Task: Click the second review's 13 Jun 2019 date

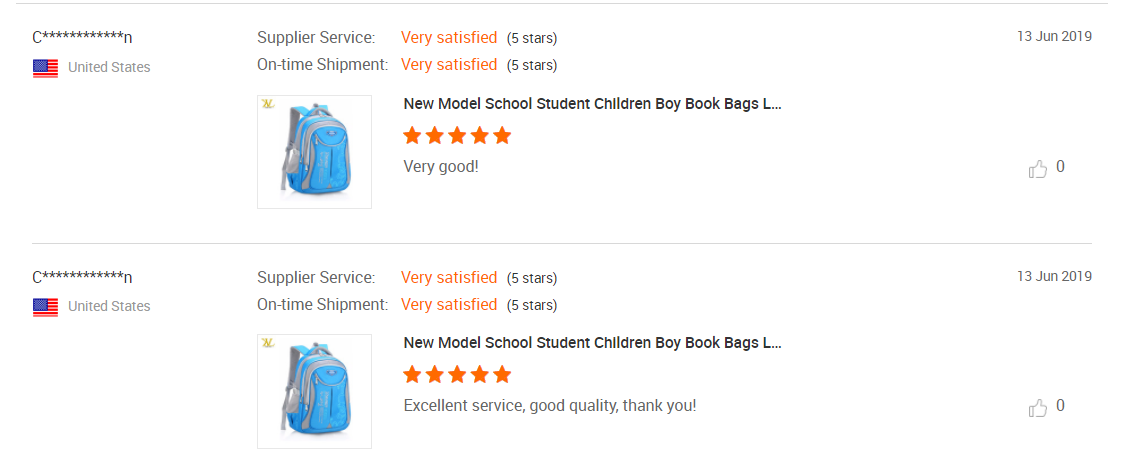Action: click(1055, 276)
